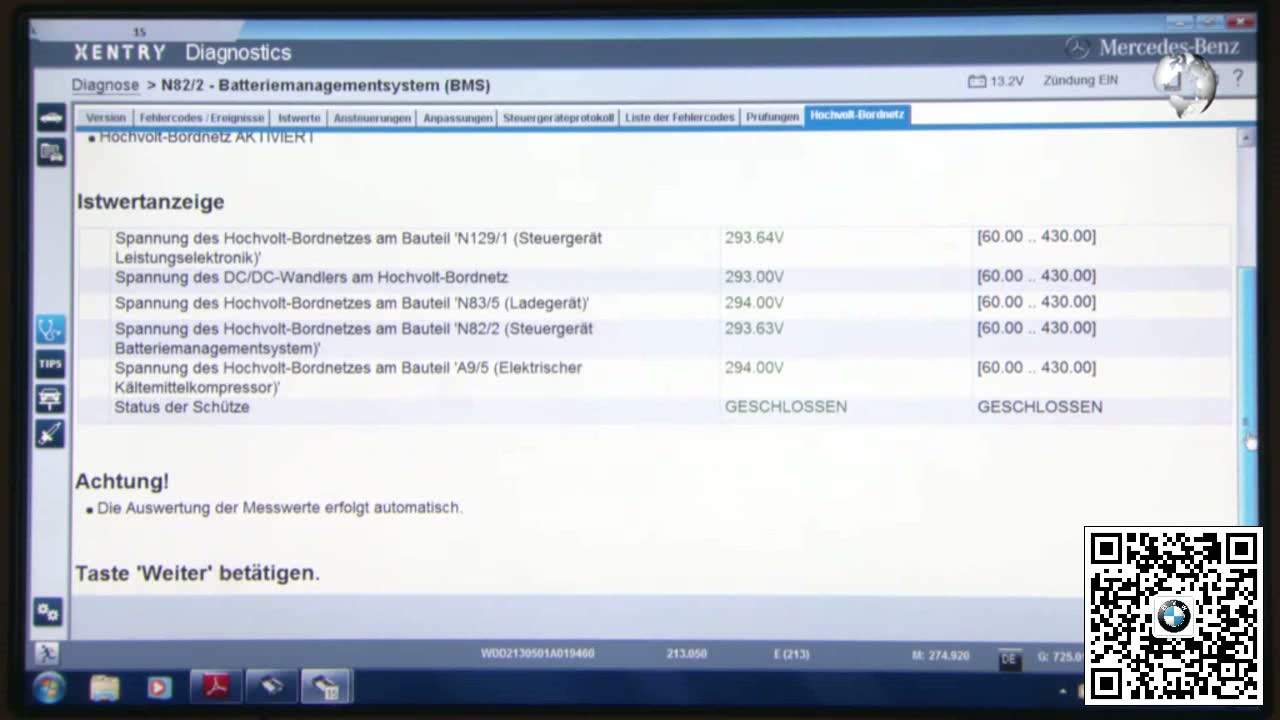Click the 293.00V measured value

(x=754, y=277)
